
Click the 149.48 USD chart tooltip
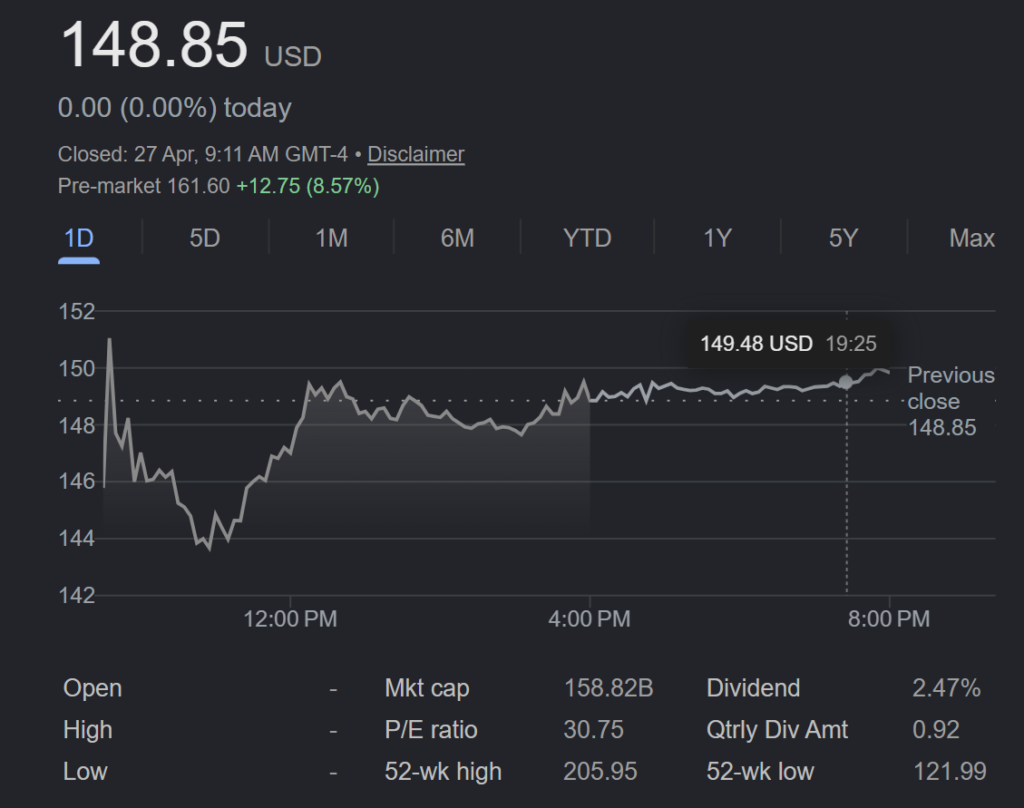787,344
